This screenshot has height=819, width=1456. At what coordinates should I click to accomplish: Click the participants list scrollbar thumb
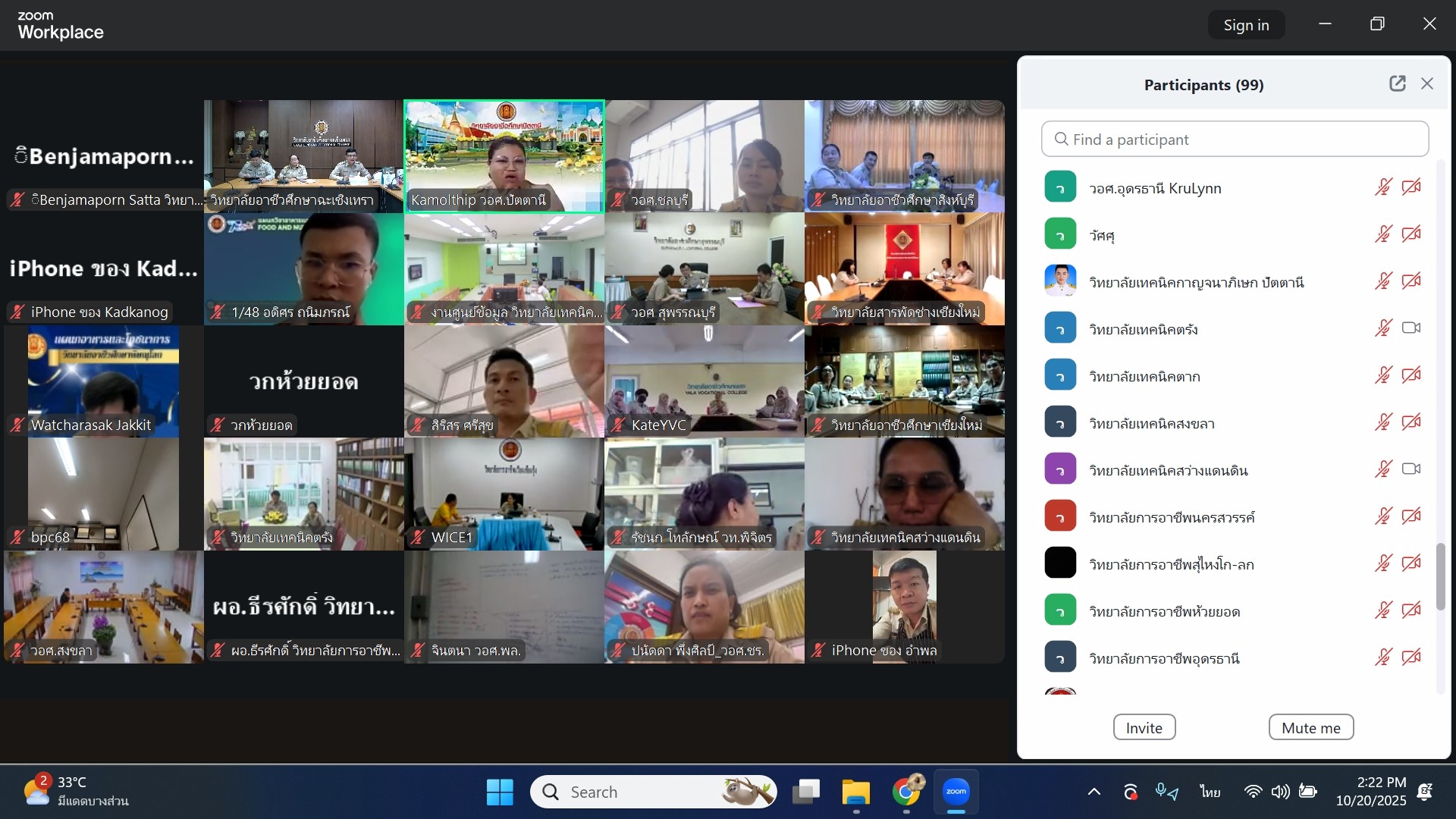(1441, 576)
